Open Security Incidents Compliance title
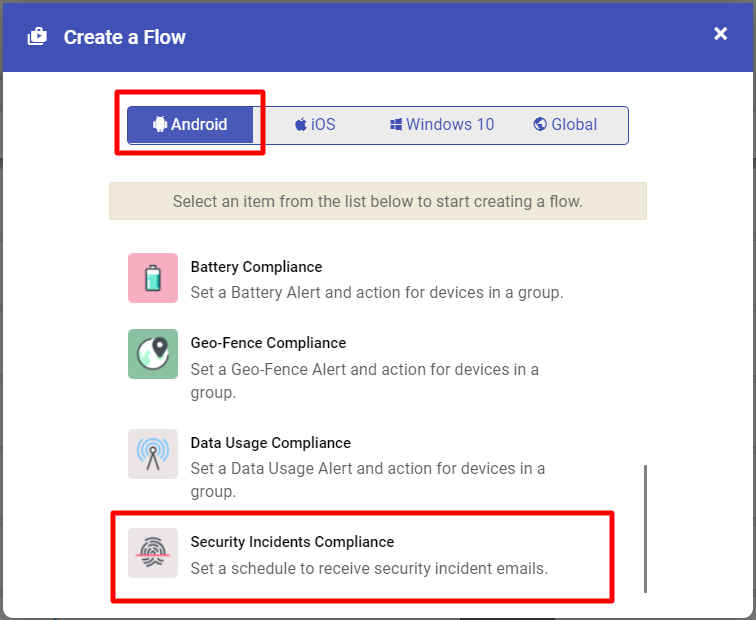The image size is (756, 620). click(292, 542)
